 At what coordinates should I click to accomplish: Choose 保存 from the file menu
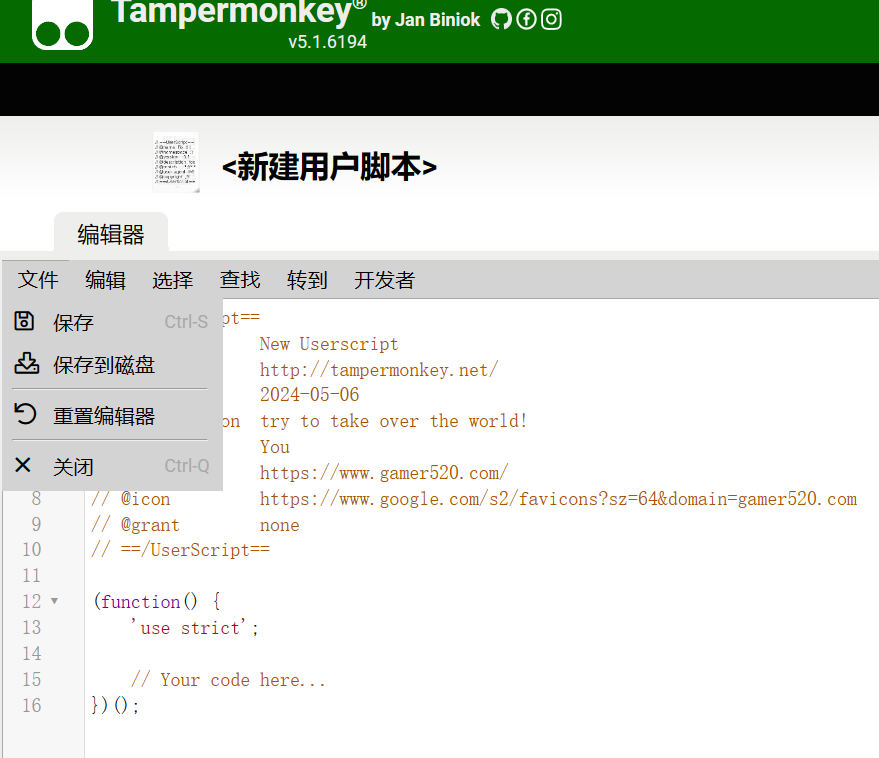(x=111, y=322)
